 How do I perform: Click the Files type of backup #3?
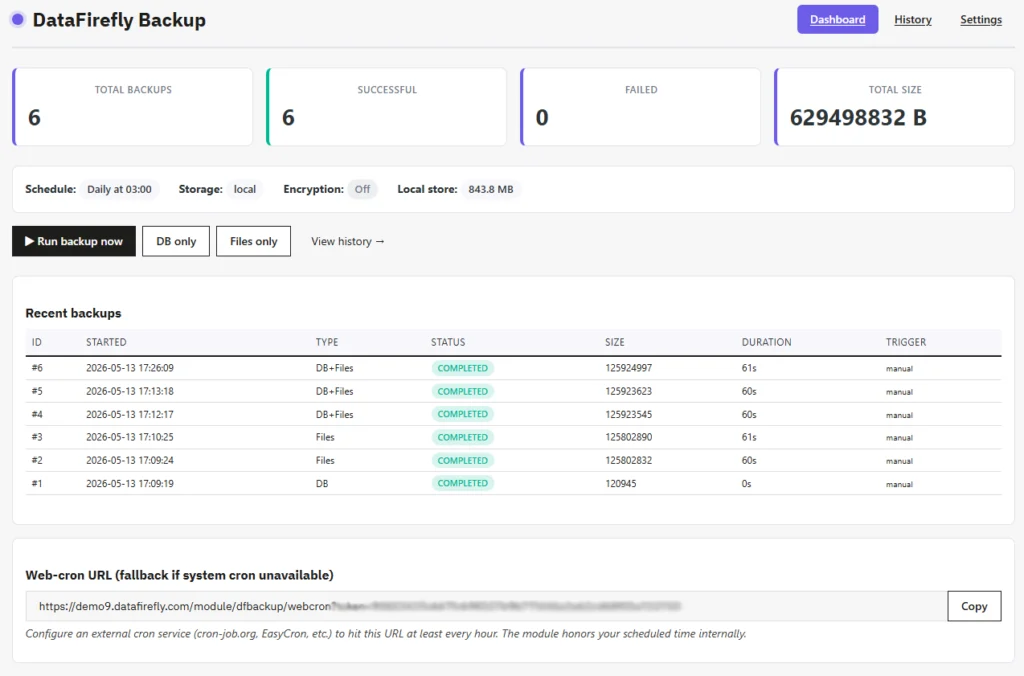pos(325,437)
